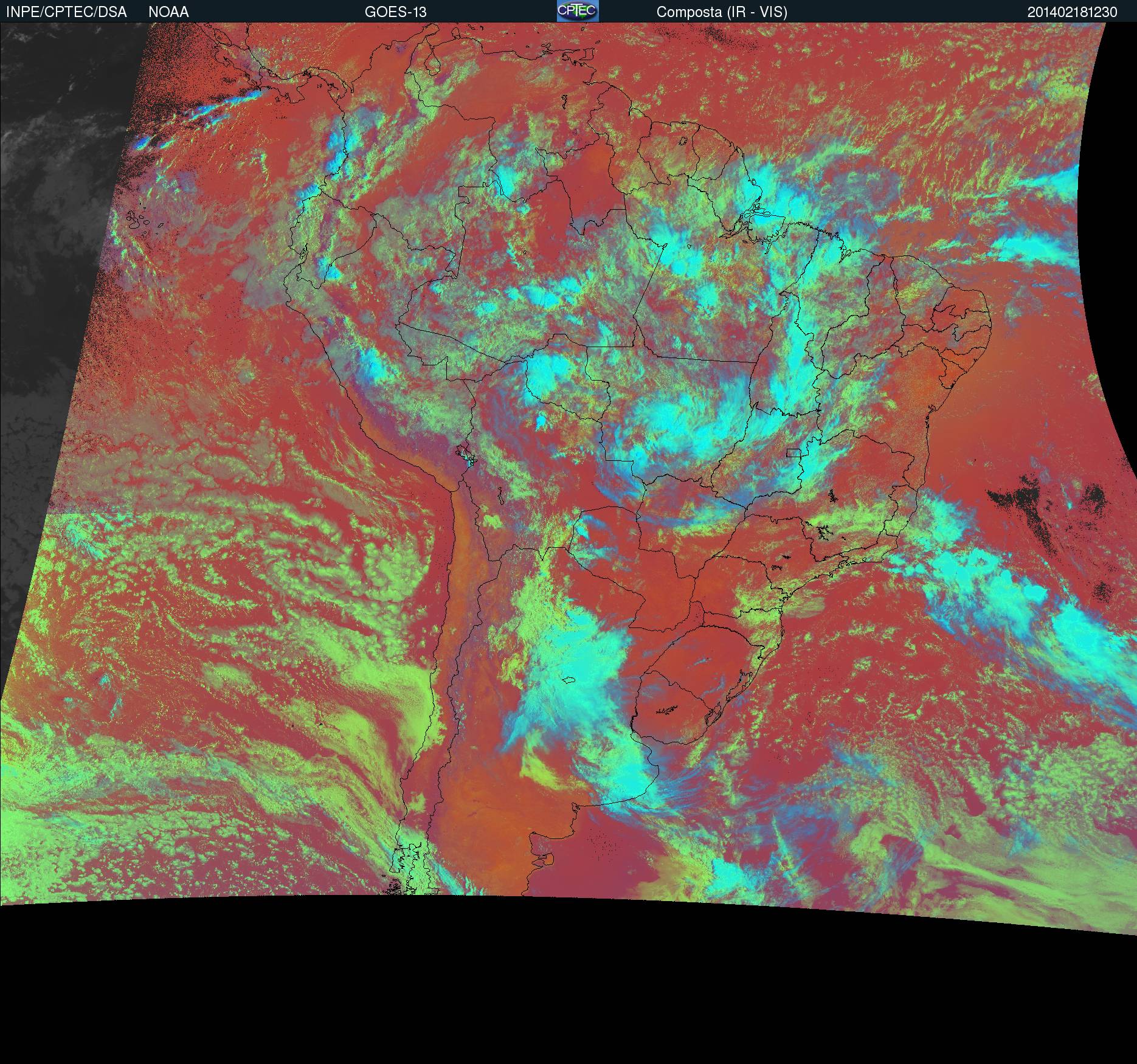Screen dimensions: 1137x1064
Task: Click the CPTEC logo in the header
Action: [x=578, y=11]
